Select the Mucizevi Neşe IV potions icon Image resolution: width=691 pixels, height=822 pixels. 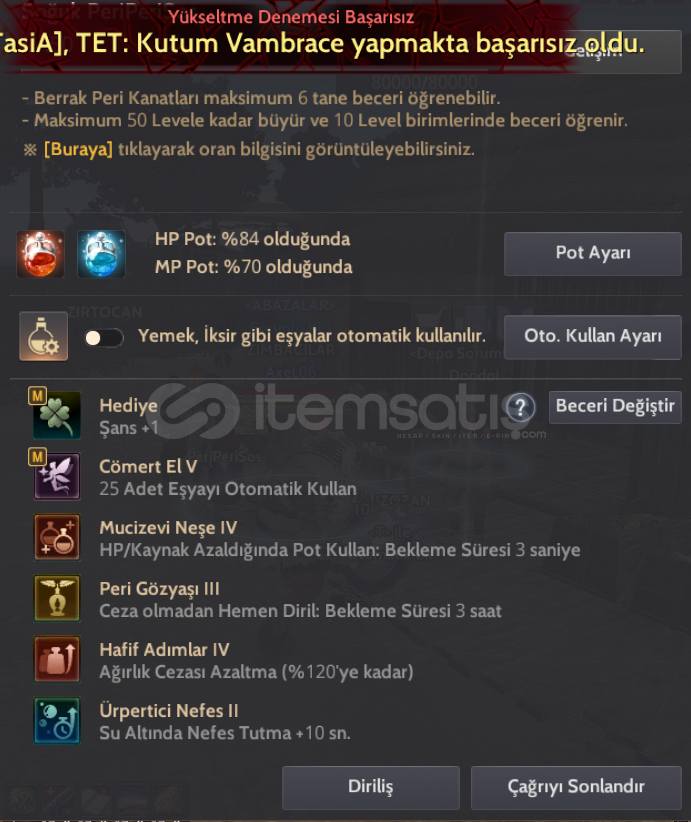tap(57, 537)
